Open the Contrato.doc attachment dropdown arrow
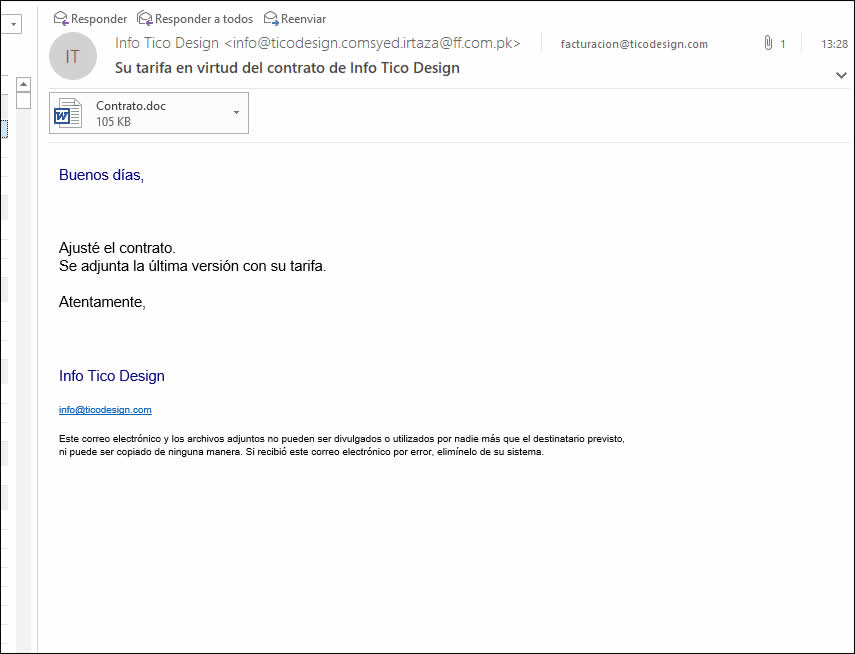Image resolution: width=855 pixels, height=654 pixels. pyautogui.click(x=236, y=112)
